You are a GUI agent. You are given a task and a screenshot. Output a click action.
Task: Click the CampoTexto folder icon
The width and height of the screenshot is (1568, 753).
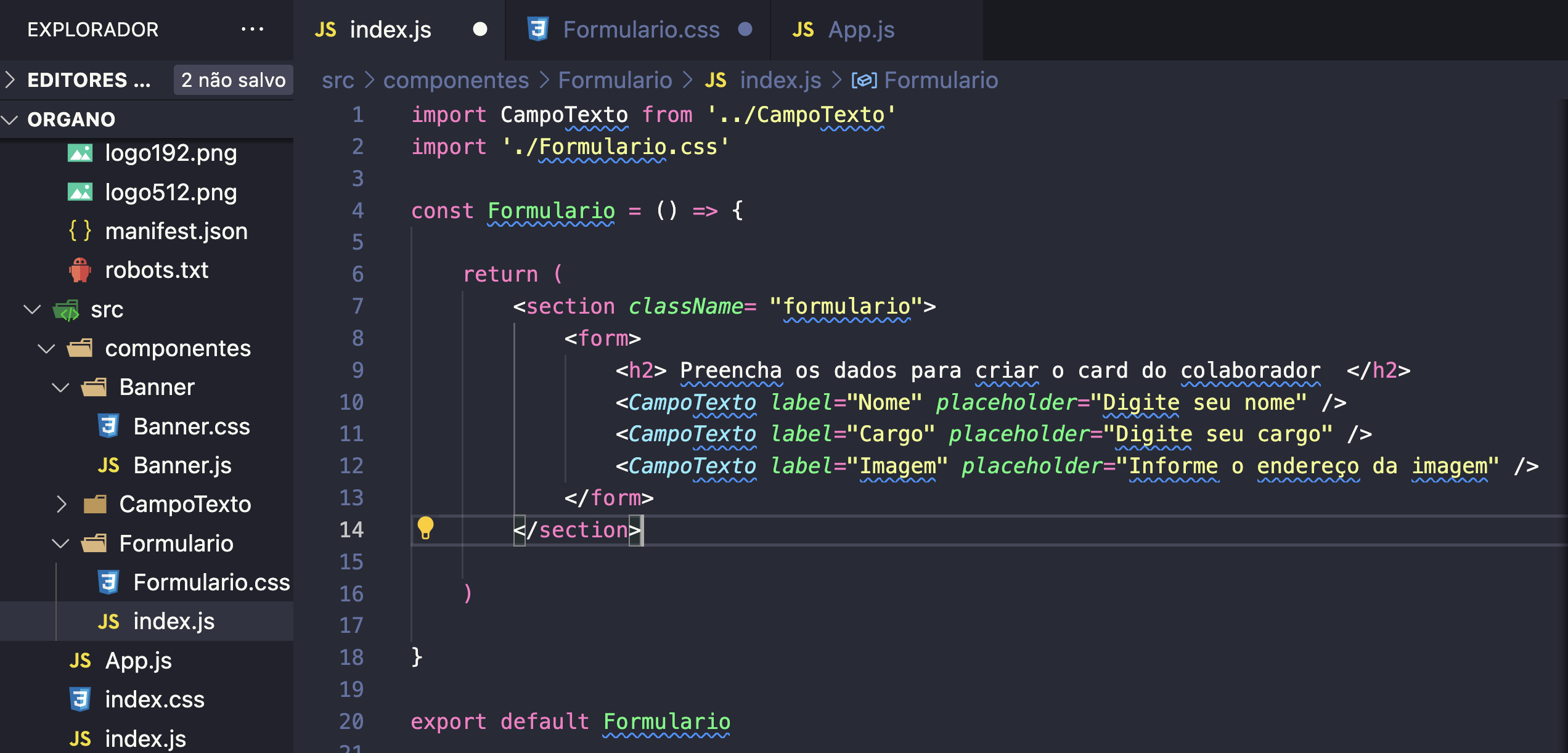94,504
